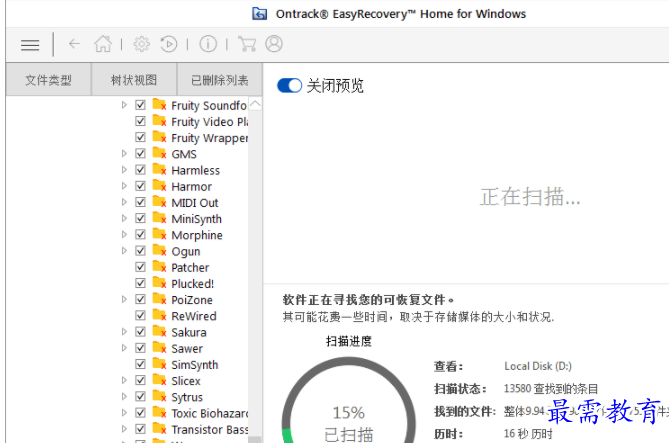669x443 pixels.
Task: Go back with the left arrow
Action: tap(74, 44)
